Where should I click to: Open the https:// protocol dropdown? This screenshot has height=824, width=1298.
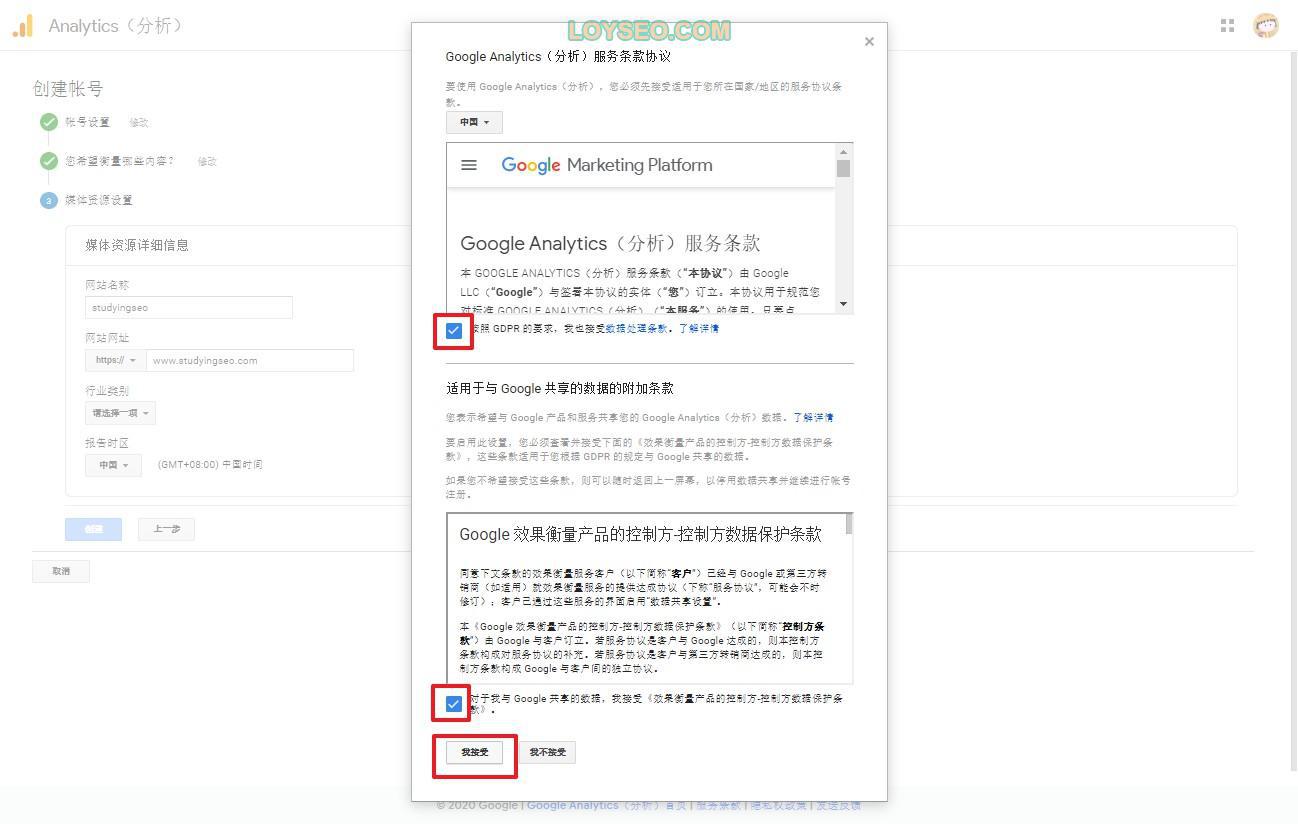coord(115,360)
